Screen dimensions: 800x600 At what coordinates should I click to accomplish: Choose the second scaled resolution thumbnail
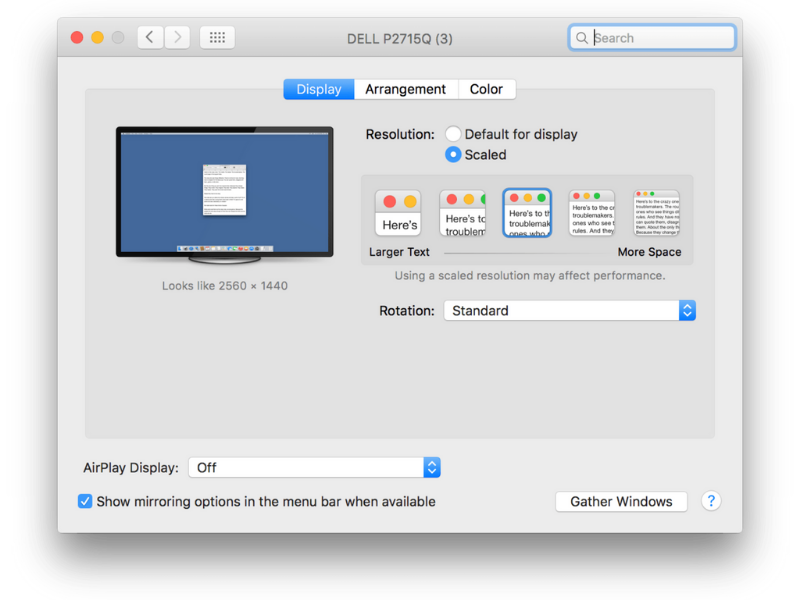pyautogui.click(x=463, y=213)
